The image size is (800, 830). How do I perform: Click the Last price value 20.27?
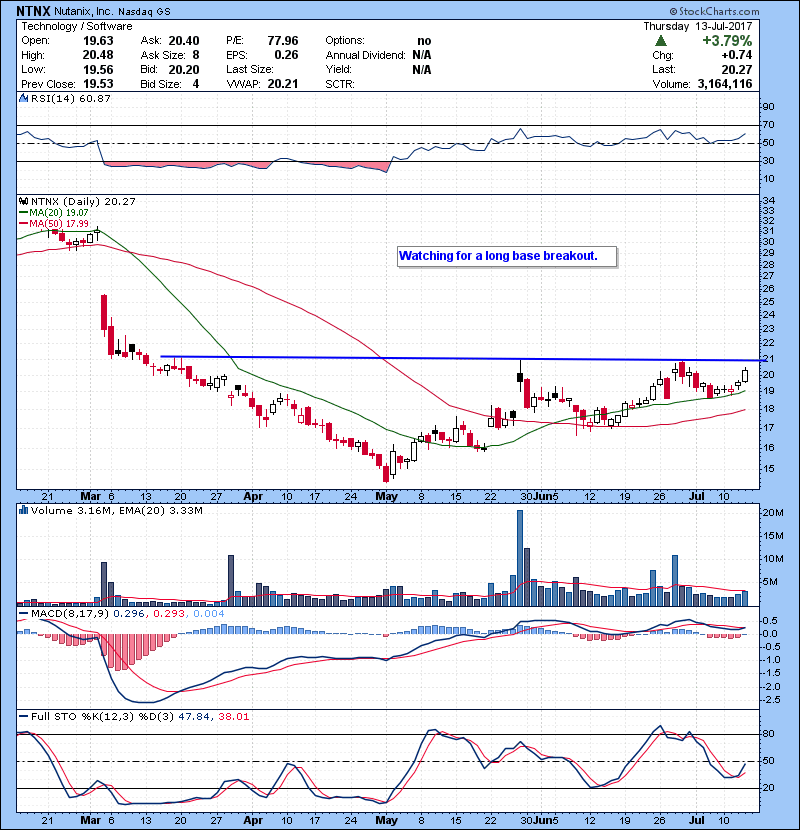tap(736, 70)
